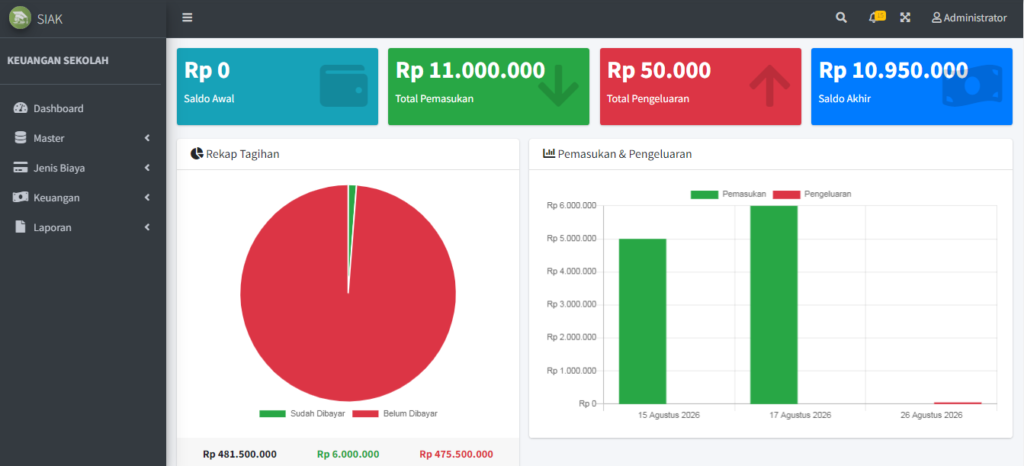
Task: Toggle the Pengeluaran series in the bar chart legend
Action: pos(812,194)
